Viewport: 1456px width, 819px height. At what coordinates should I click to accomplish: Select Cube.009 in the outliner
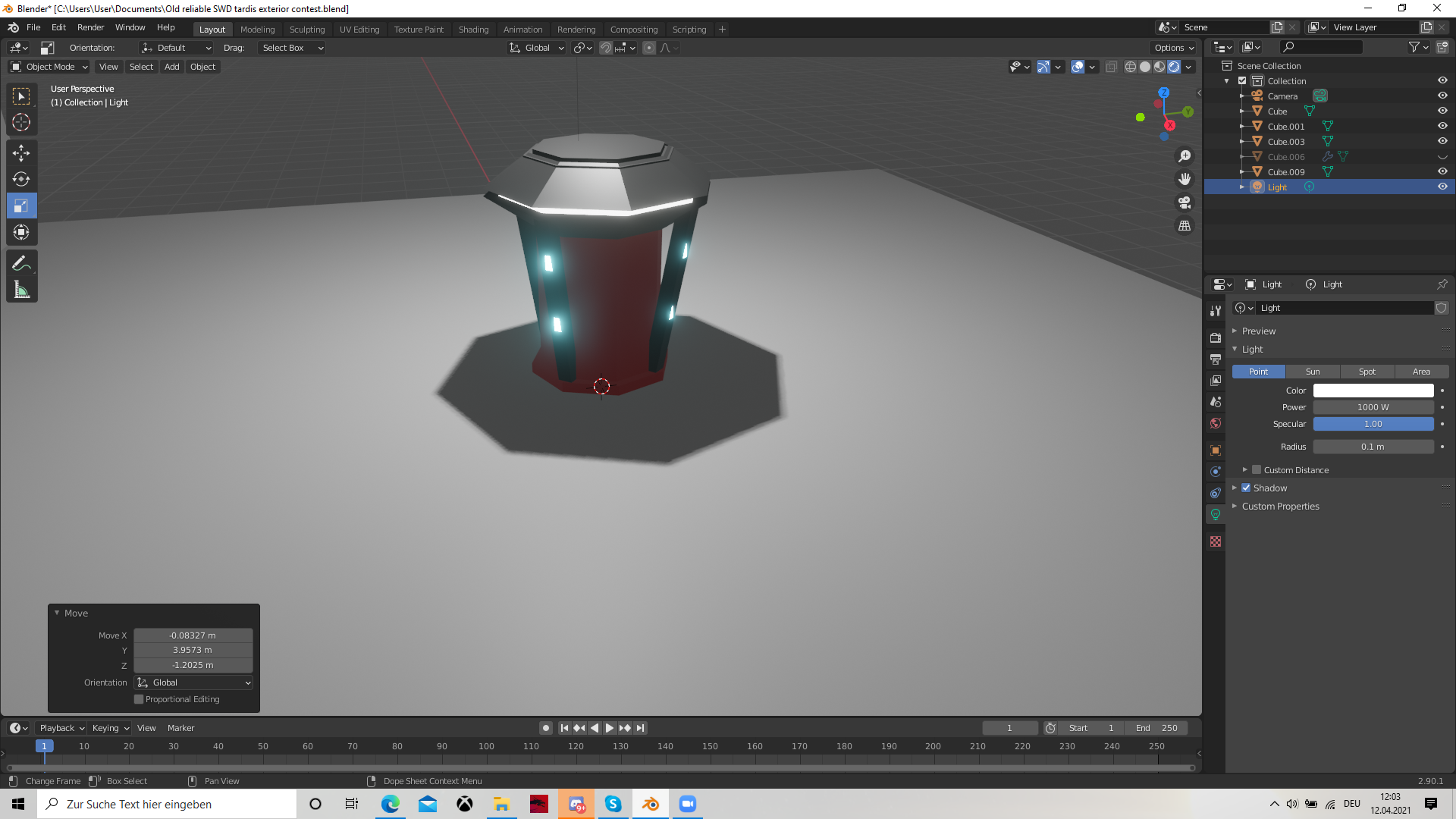pos(1286,172)
